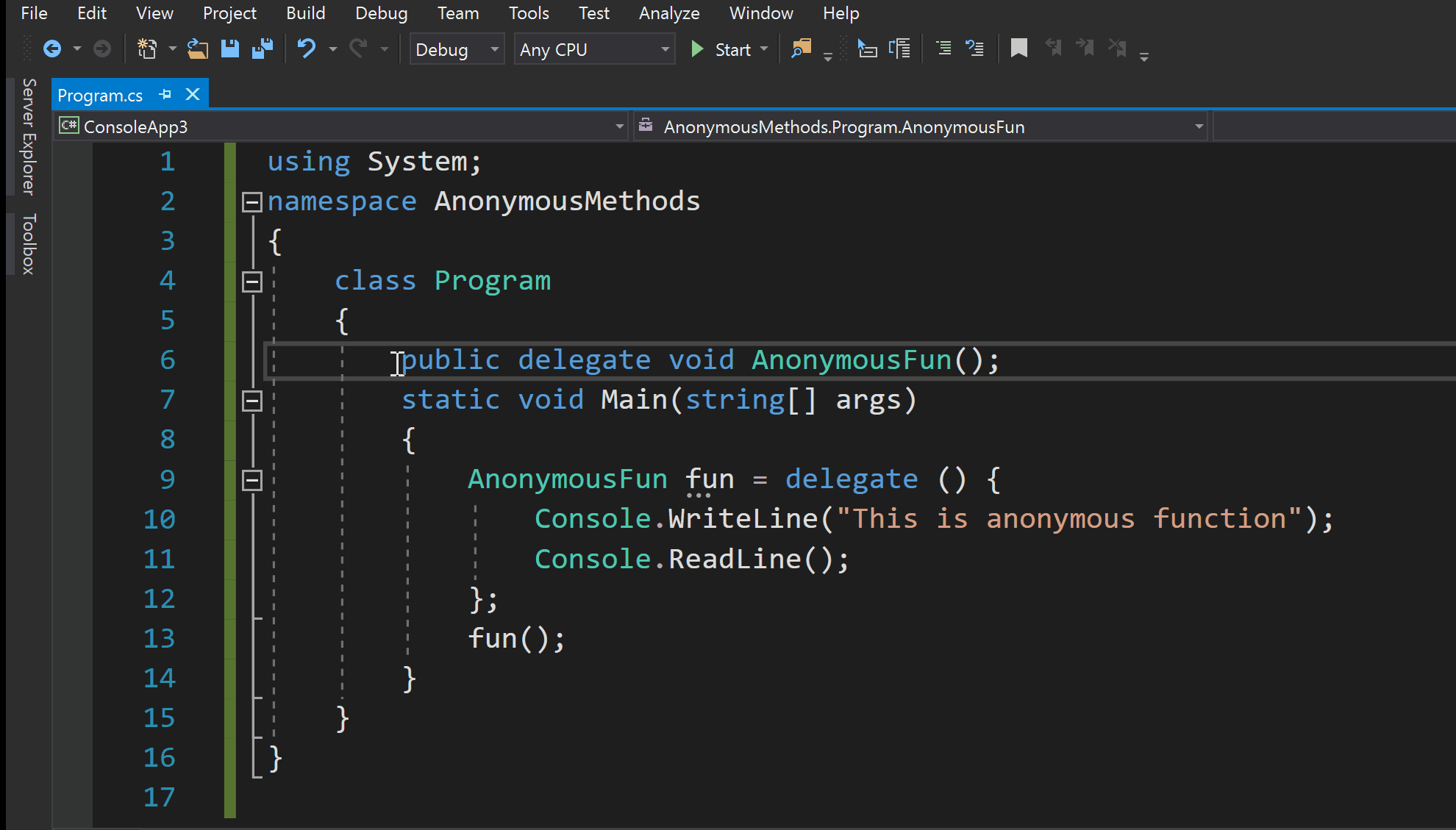Comment out lines using the comment icon
This screenshot has width=1456, height=830.
click(943, 49)
